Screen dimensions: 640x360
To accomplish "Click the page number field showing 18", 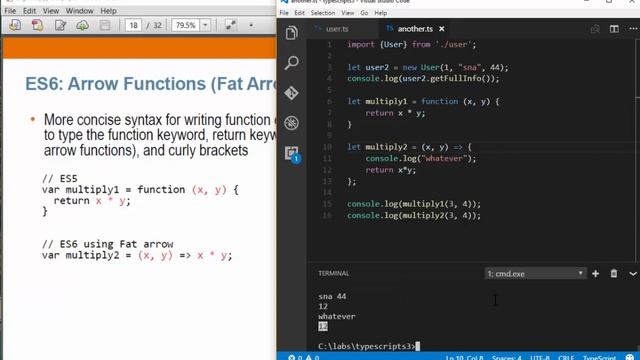I will (133, 25).
